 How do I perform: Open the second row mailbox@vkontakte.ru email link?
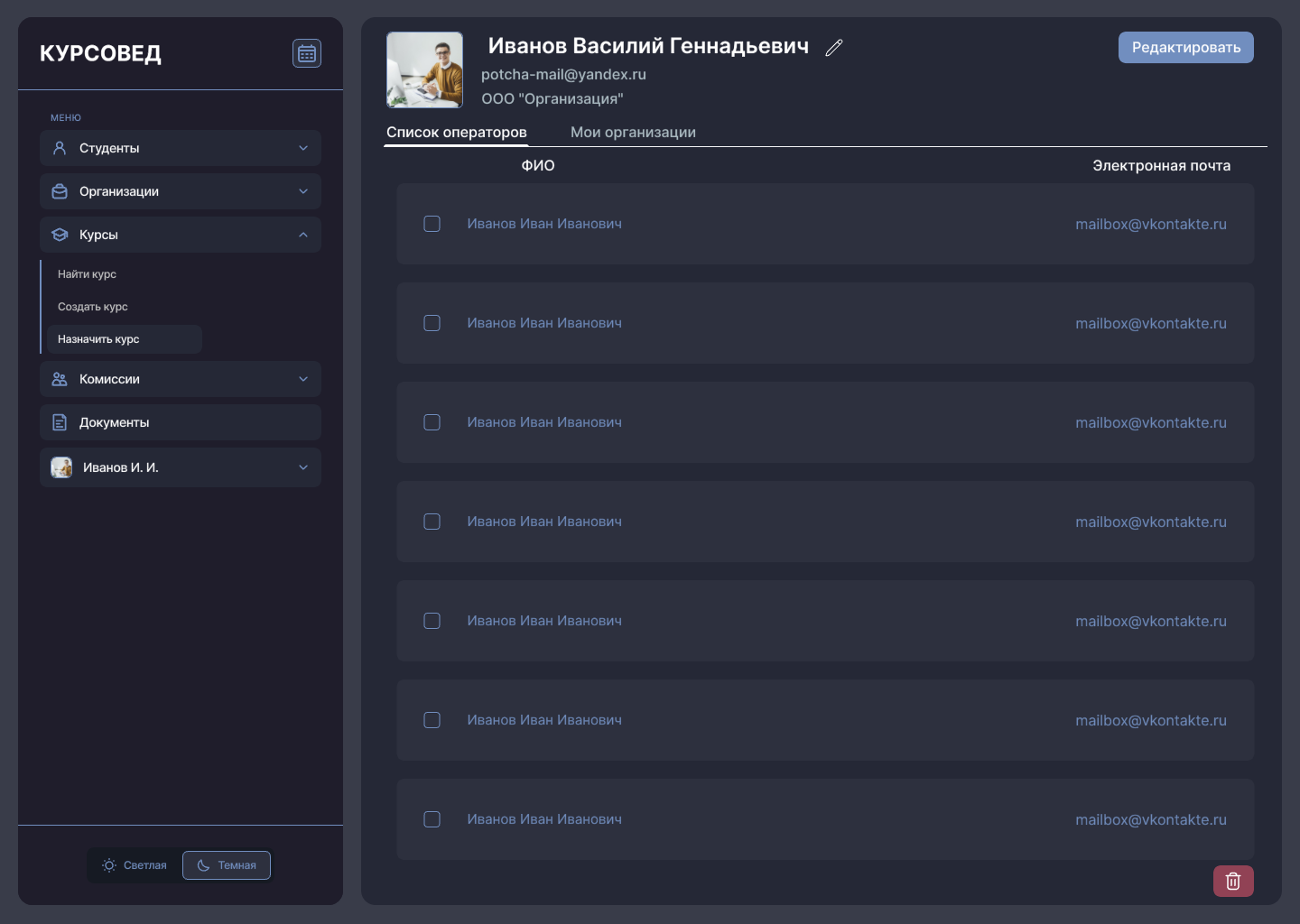tap(1150, 323)
